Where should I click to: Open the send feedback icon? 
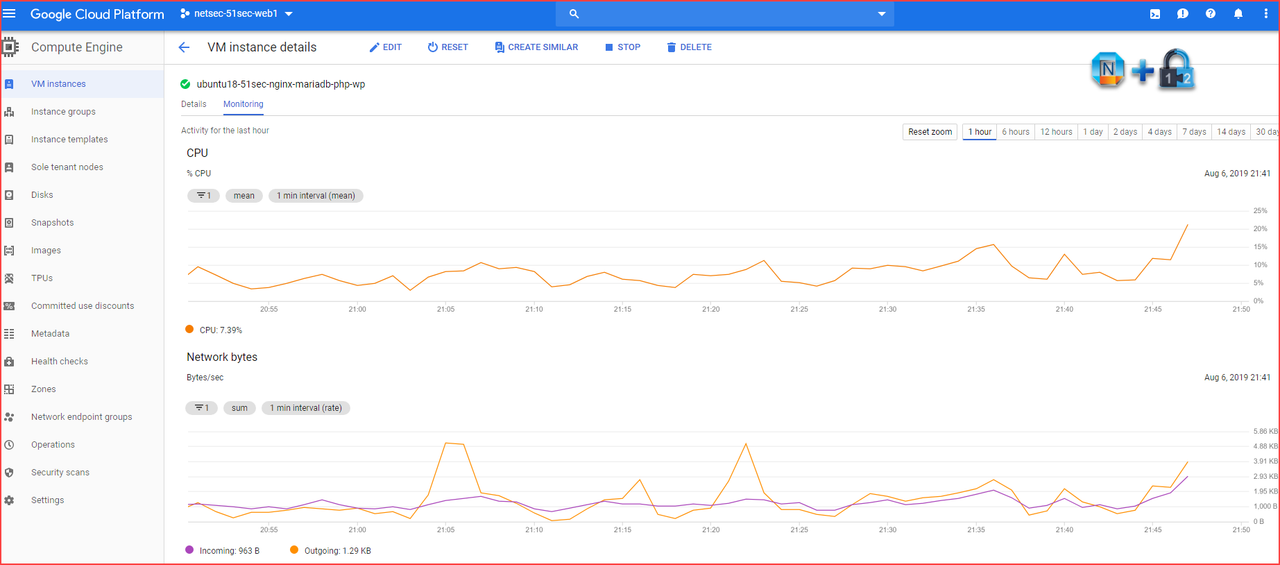click(1183, 14)
